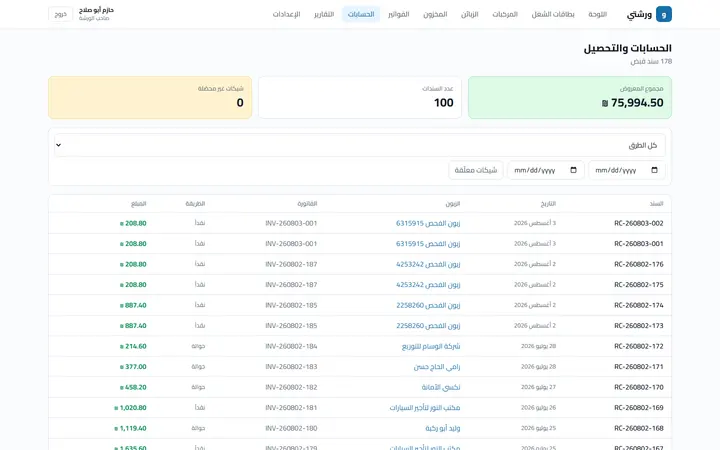
Task: Open the end date calendar picker icon
Action: [x=573, y=170]
